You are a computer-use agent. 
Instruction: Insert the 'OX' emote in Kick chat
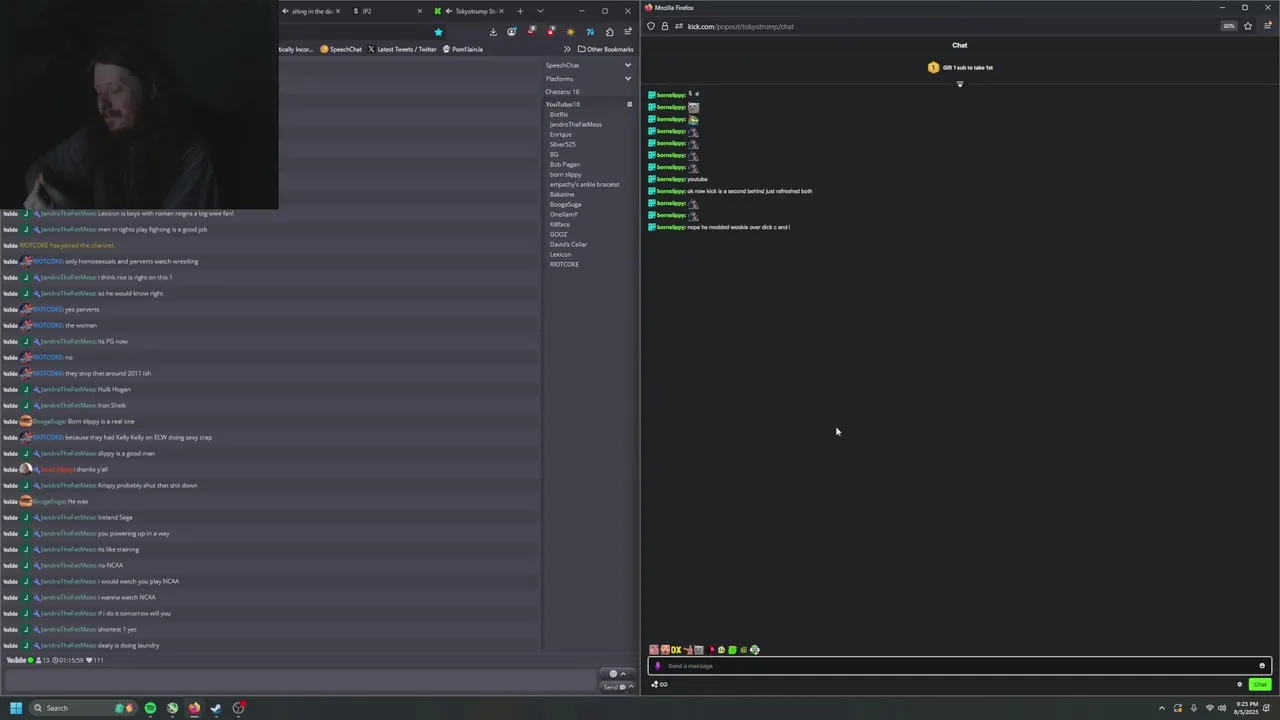676,650
